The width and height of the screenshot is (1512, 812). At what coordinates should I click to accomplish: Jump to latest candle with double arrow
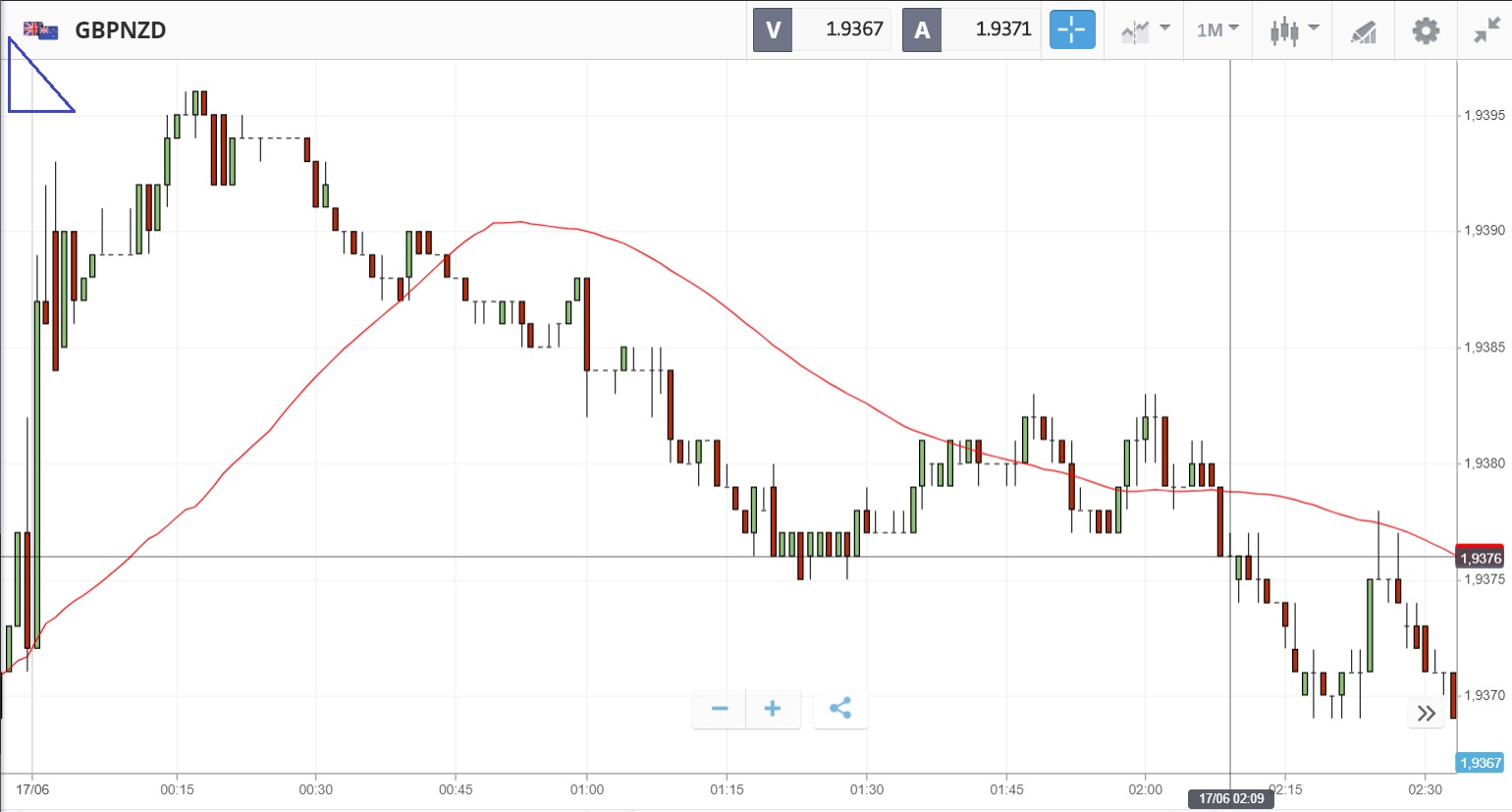tap(1427, 713)
